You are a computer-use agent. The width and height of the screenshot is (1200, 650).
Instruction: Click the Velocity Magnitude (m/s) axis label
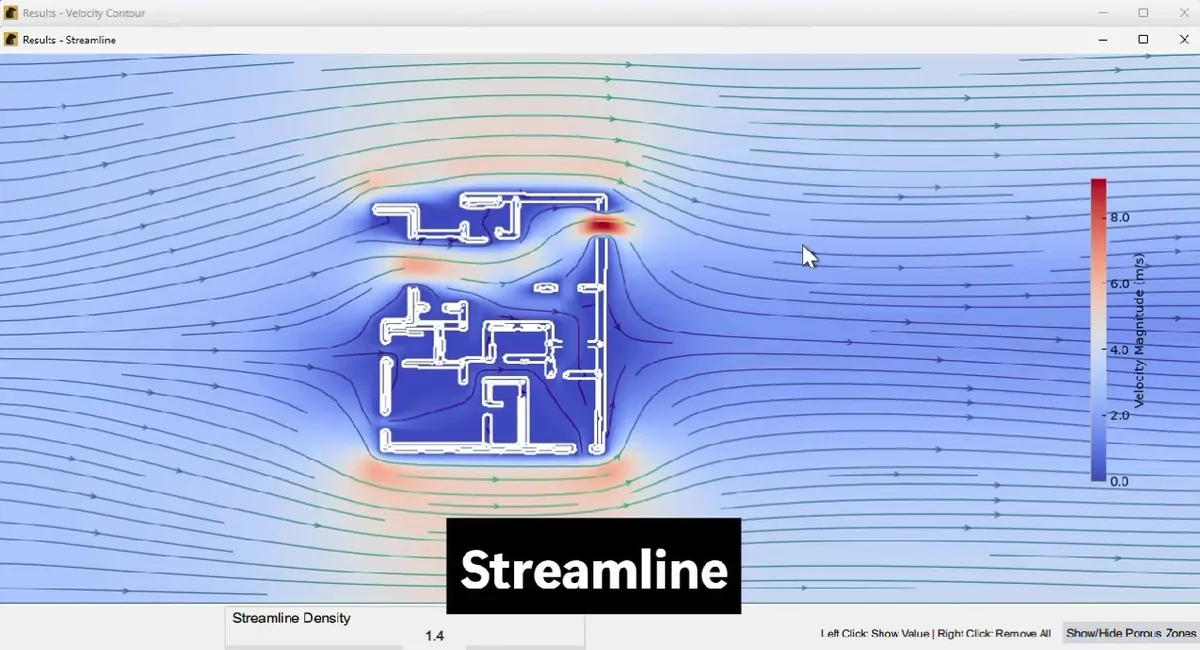(1139, 330)
